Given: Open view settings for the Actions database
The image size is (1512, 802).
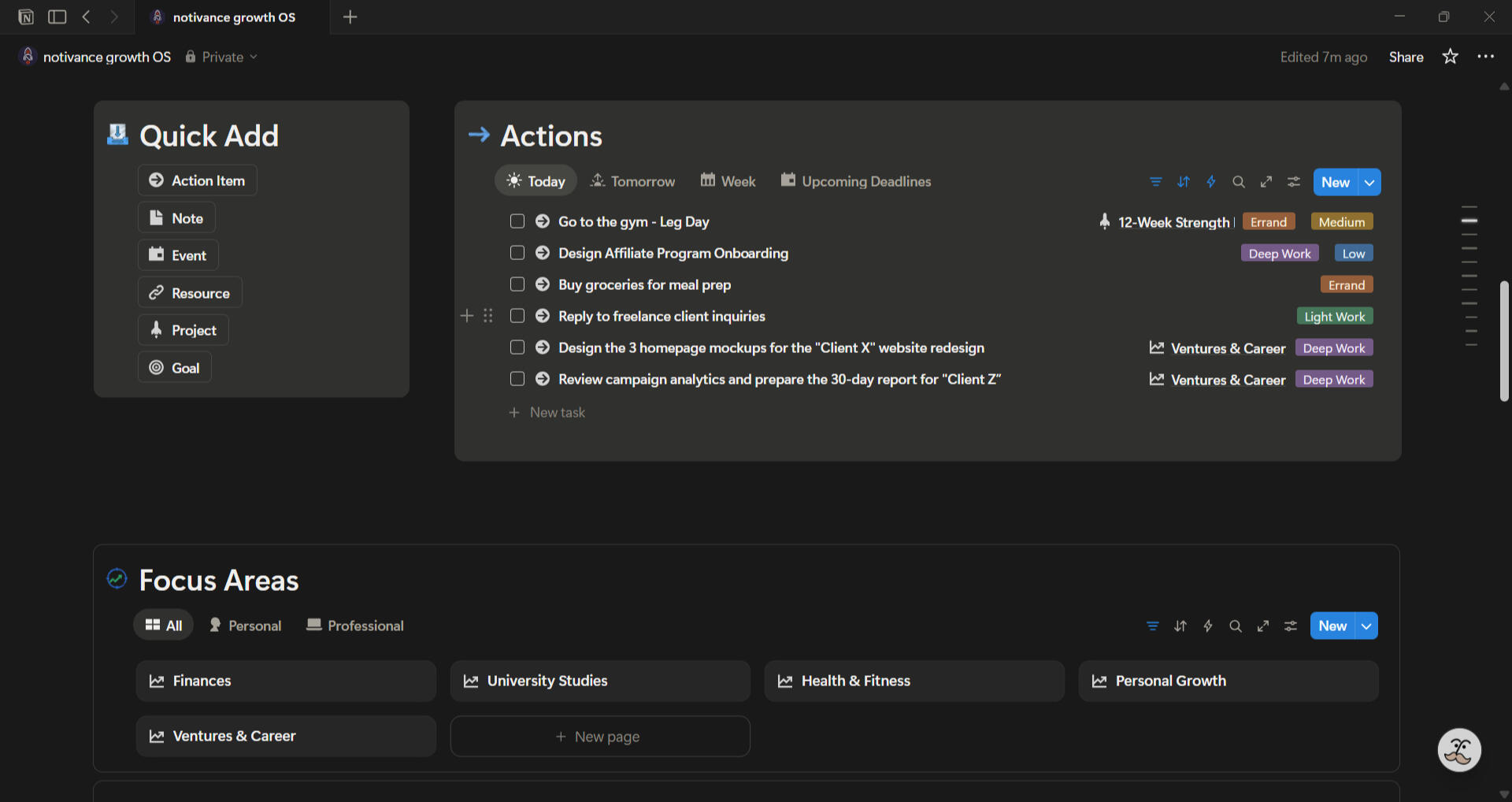Looking at the screenshot, I should (1293, 181).
